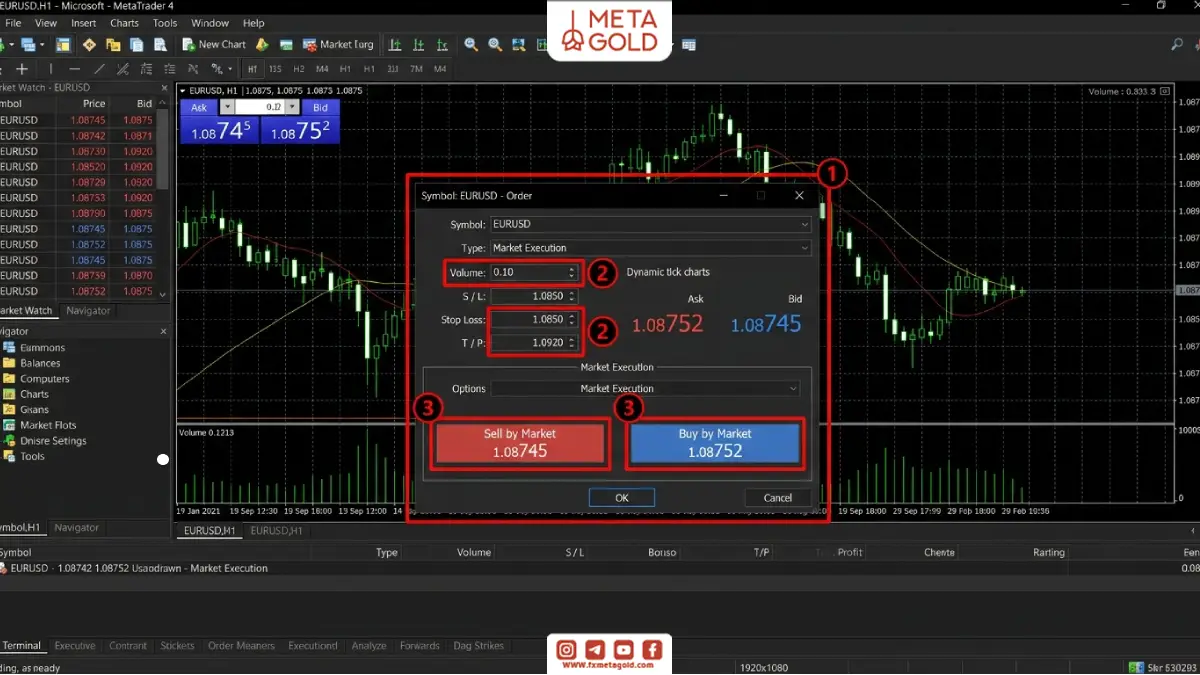
Task: Click the yellow diamond toolbar icon
Action: 89,45
